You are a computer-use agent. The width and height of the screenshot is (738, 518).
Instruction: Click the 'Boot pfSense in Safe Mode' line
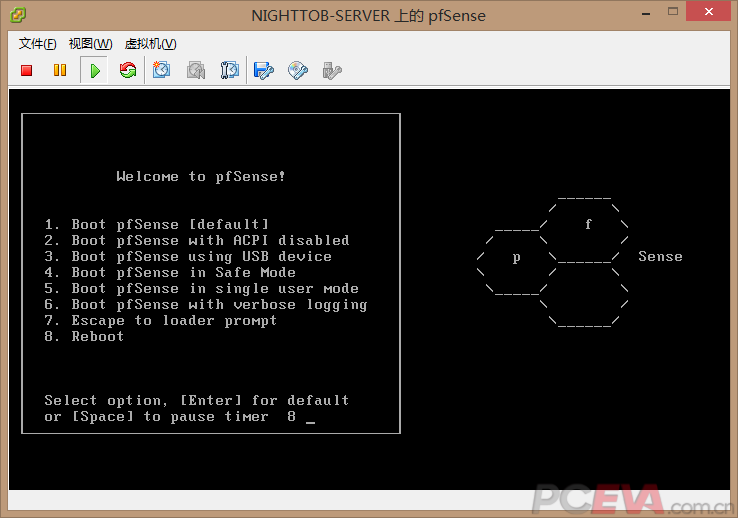[170, 272]
